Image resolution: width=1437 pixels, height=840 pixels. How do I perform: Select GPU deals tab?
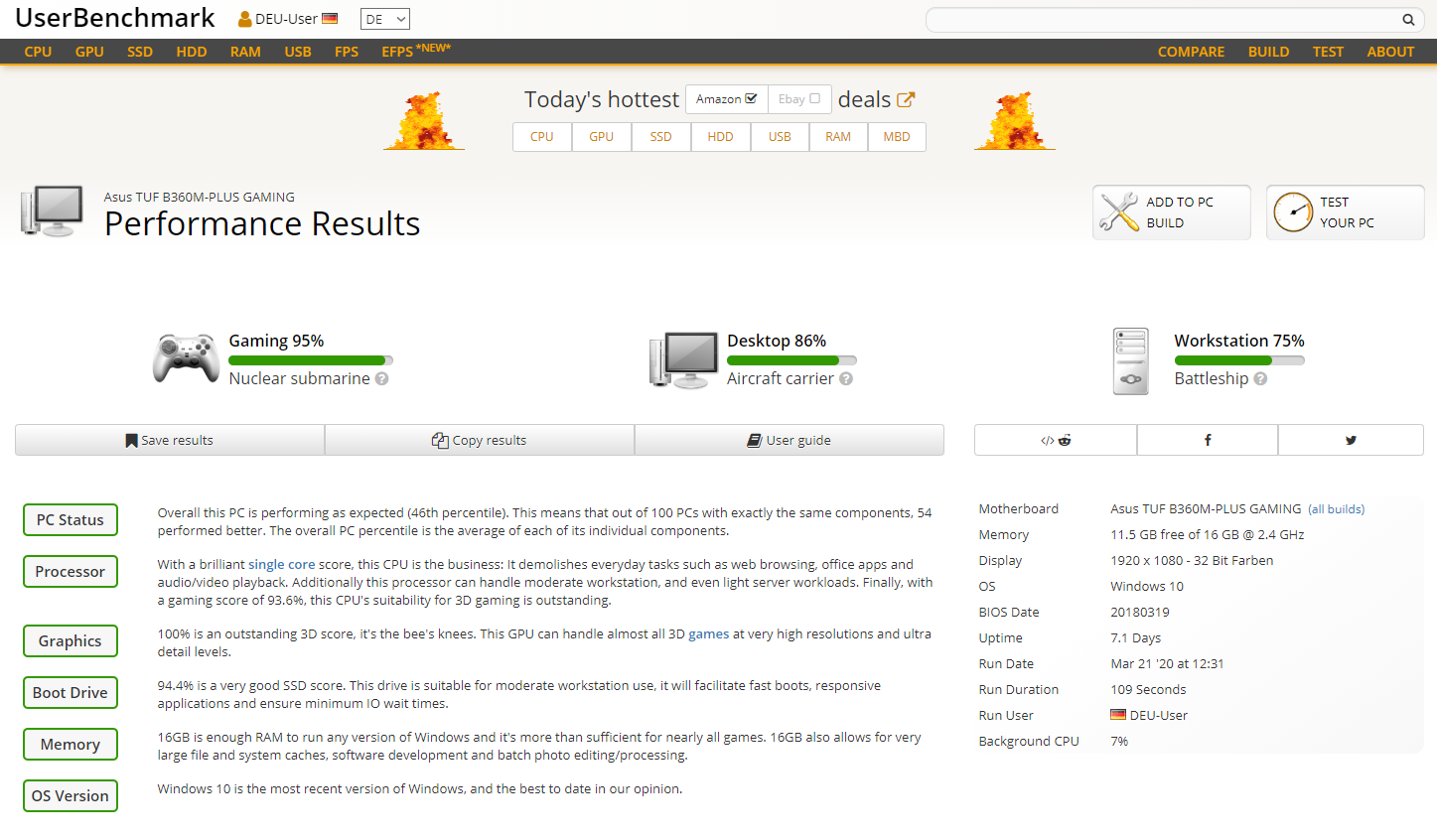(602, 137)
